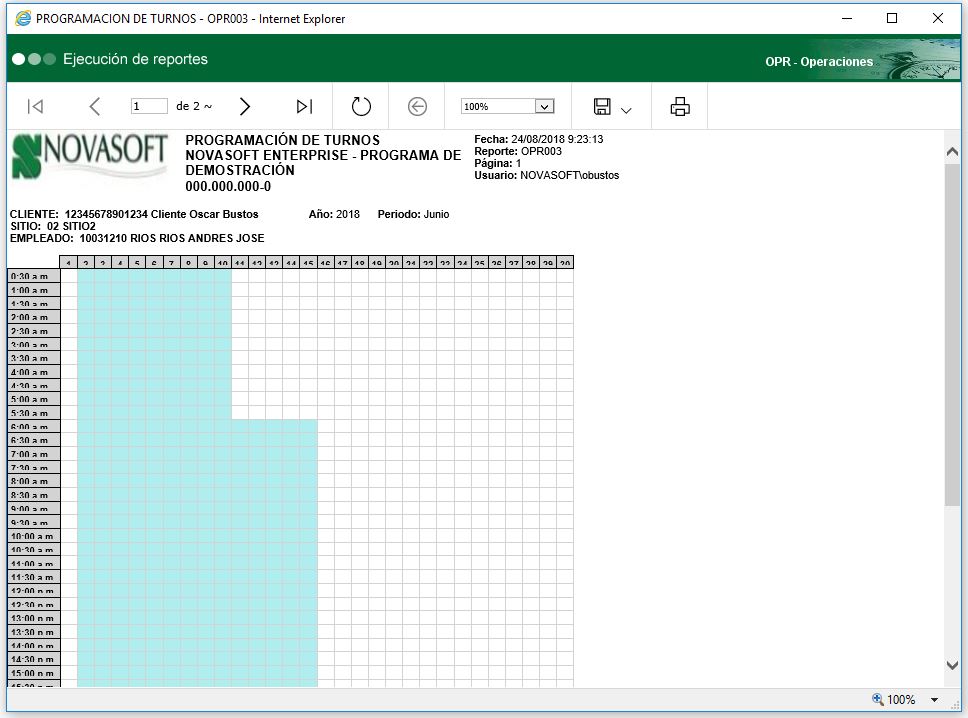Click the day 30 column header
The width and height of the screenshot is (968, 718).
coord(565,262)
